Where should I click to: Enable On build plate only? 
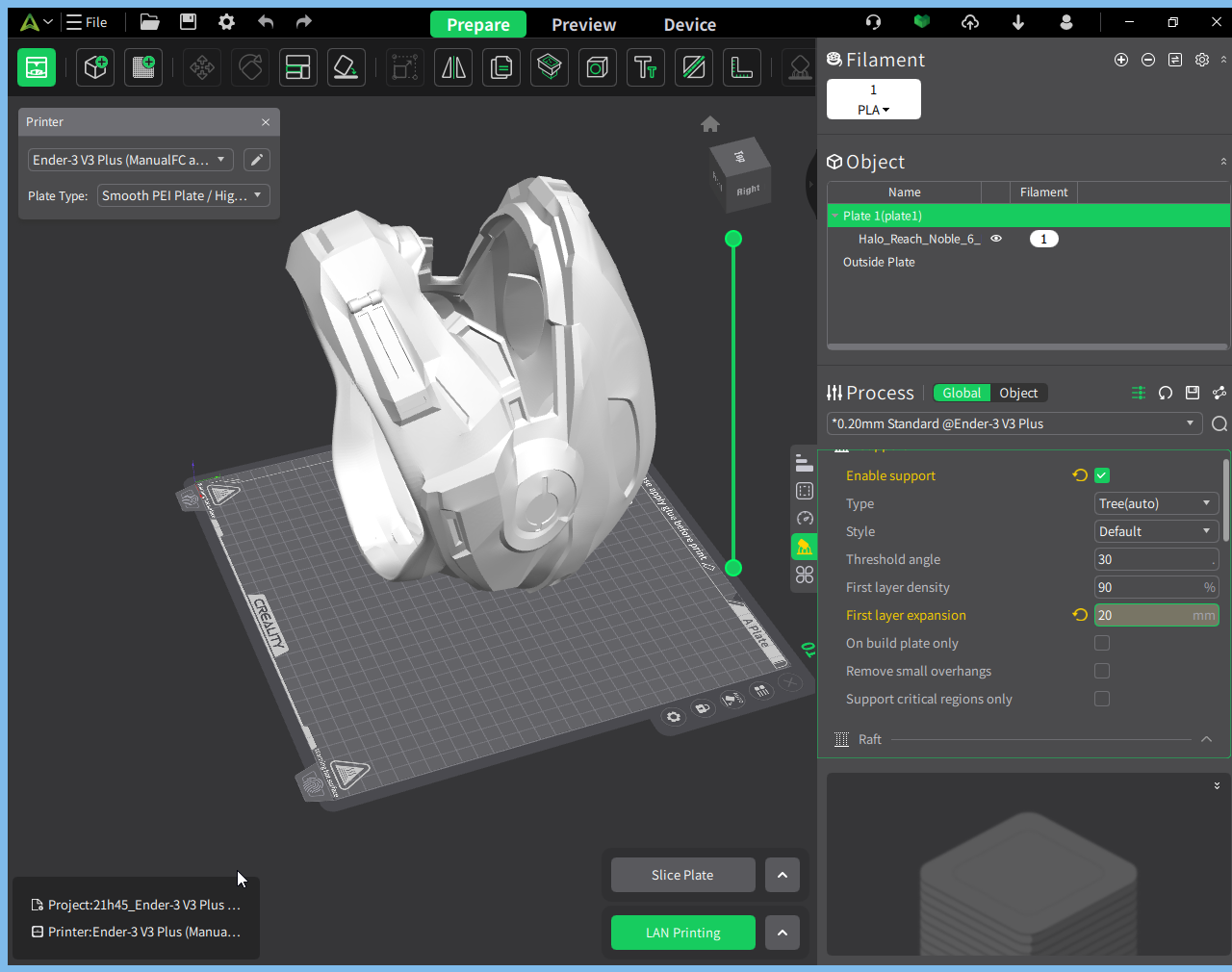point(1102,643)
